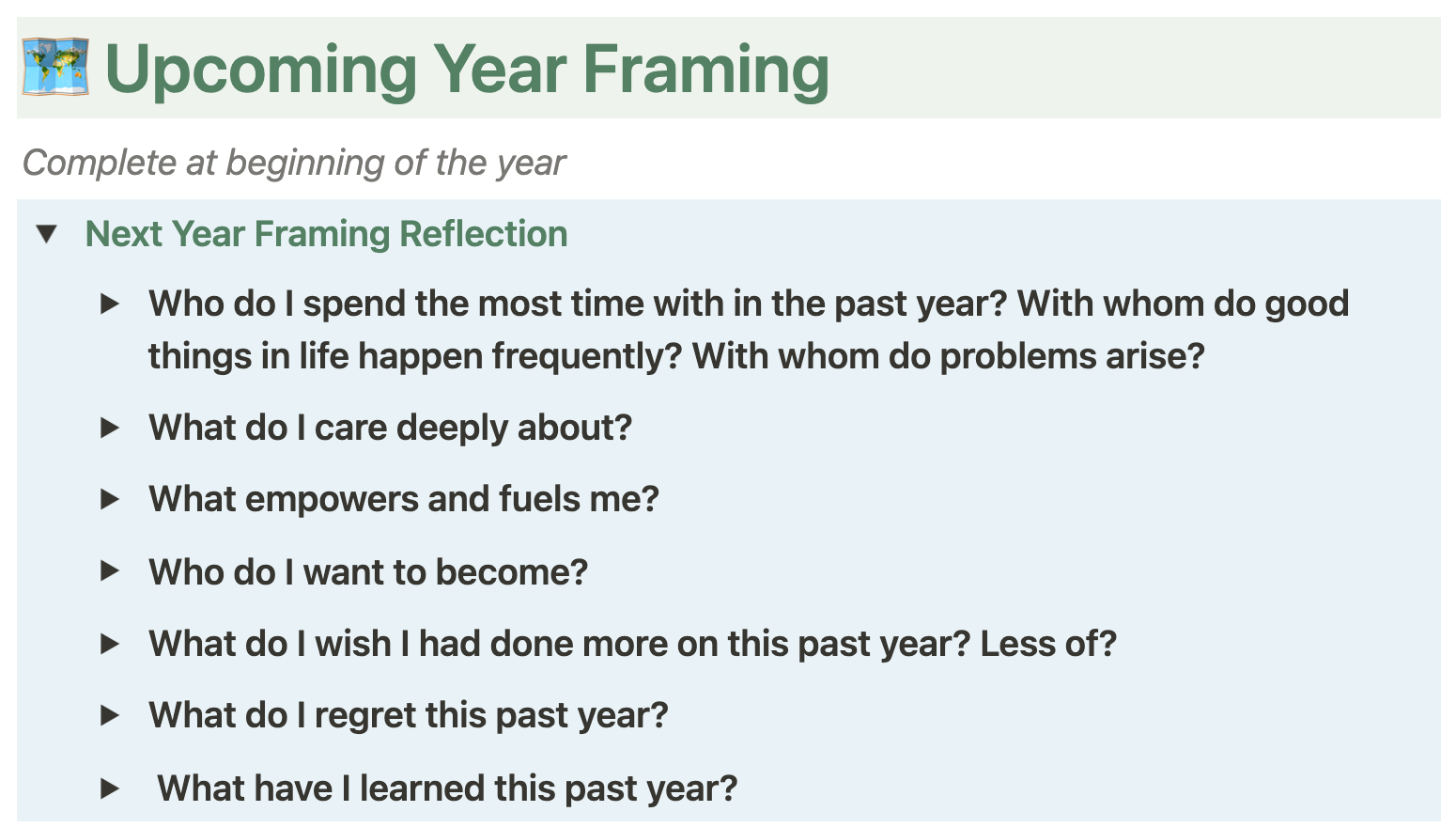
Task: Click the 'Complete at beginning of the year' italic text
Action: point(294,163)
